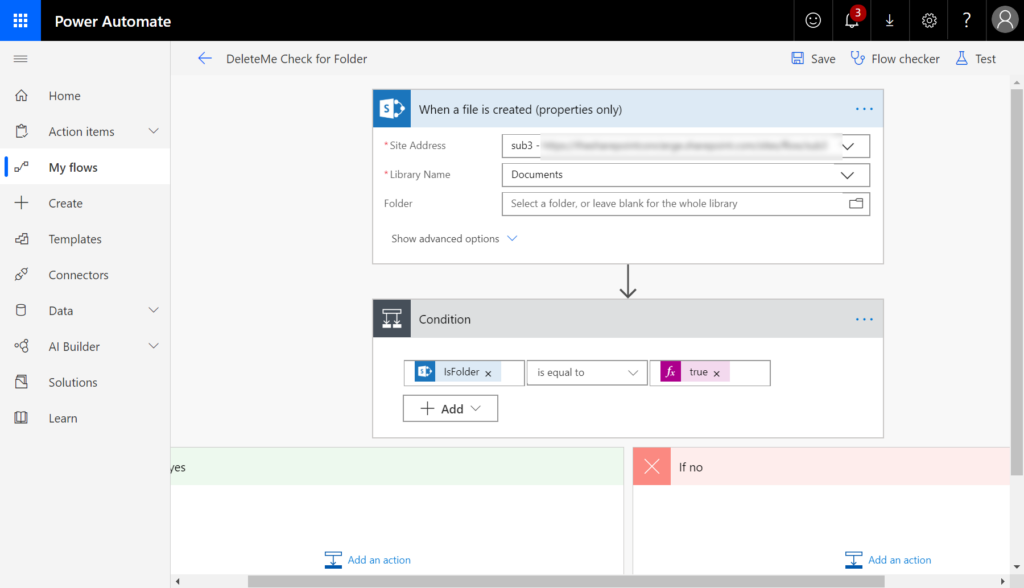Click the condition value field beside true
Image resolution: width=1024 pixels, height=588 pixels.
748,372
